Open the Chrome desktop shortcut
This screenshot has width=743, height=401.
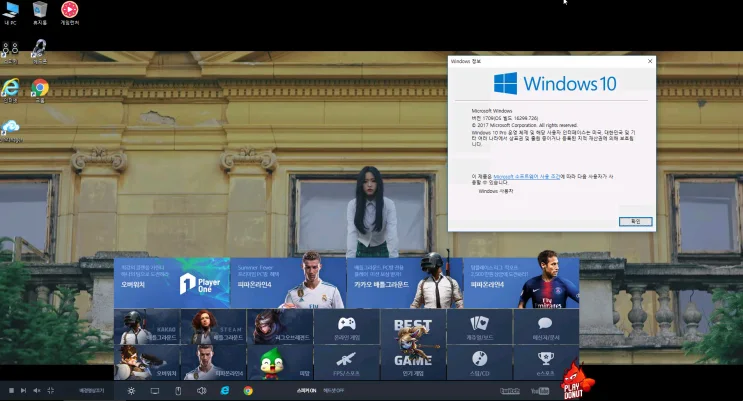(40, 90)
